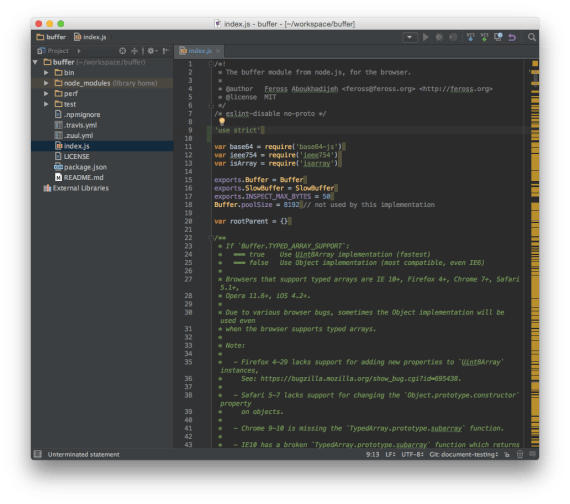570x504 pixels.
Task: Click the Project panel title tab
Action: (x=53, y=51)
